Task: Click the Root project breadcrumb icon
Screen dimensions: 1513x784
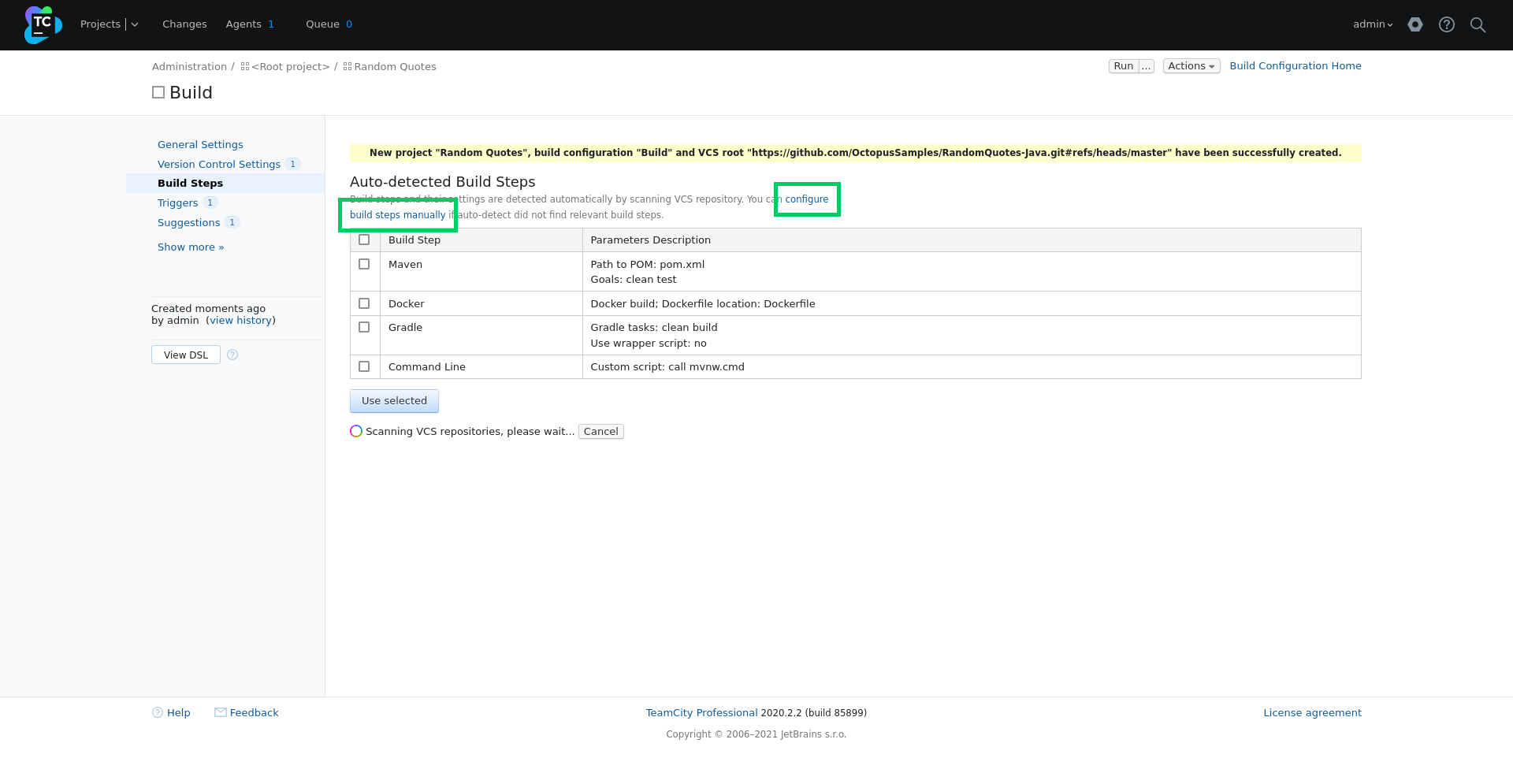Action: pos(245,67)
